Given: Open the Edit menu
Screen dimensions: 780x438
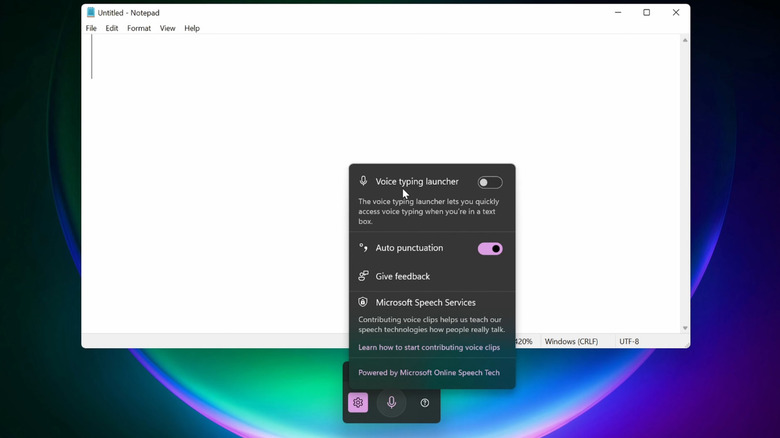Looking at the screenshot, I should coord(112,29).
